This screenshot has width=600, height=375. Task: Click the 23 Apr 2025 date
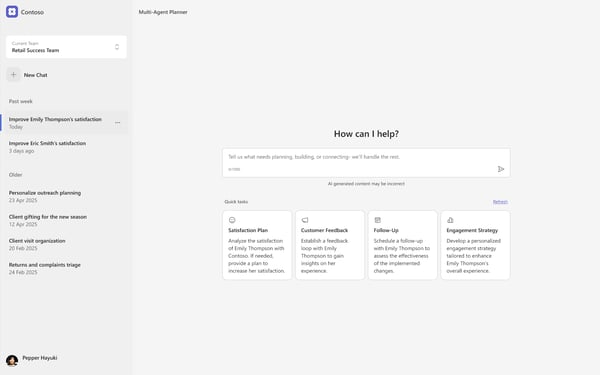point(23,201)
